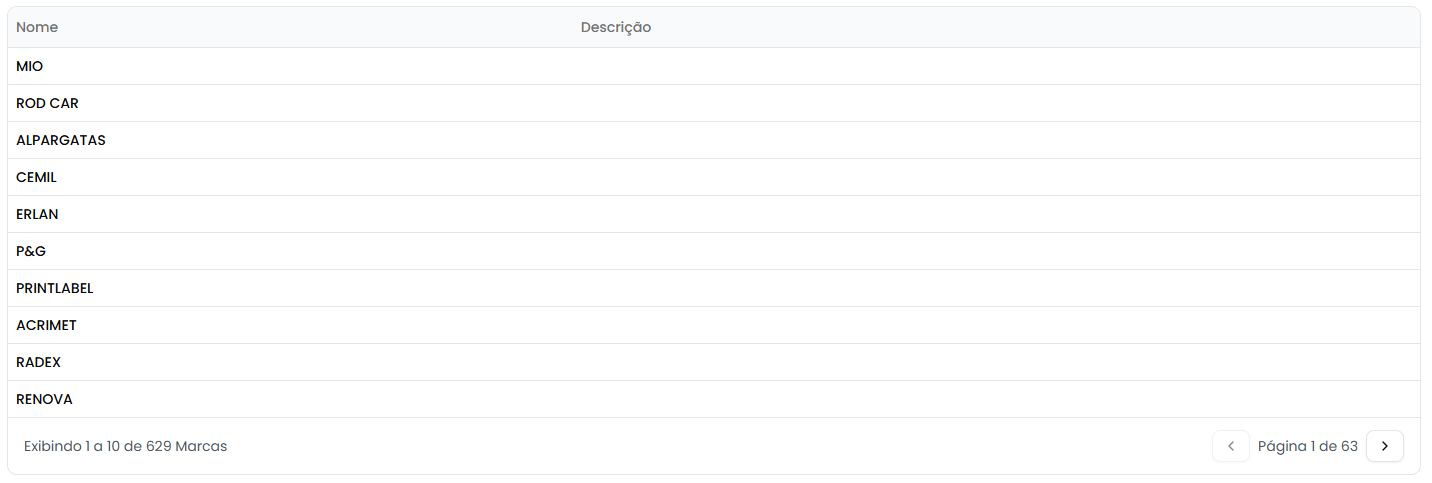This screenshot has width=1432, height=483.
Task: Open the ERLAN brand entry
Action: click(38, 214)
